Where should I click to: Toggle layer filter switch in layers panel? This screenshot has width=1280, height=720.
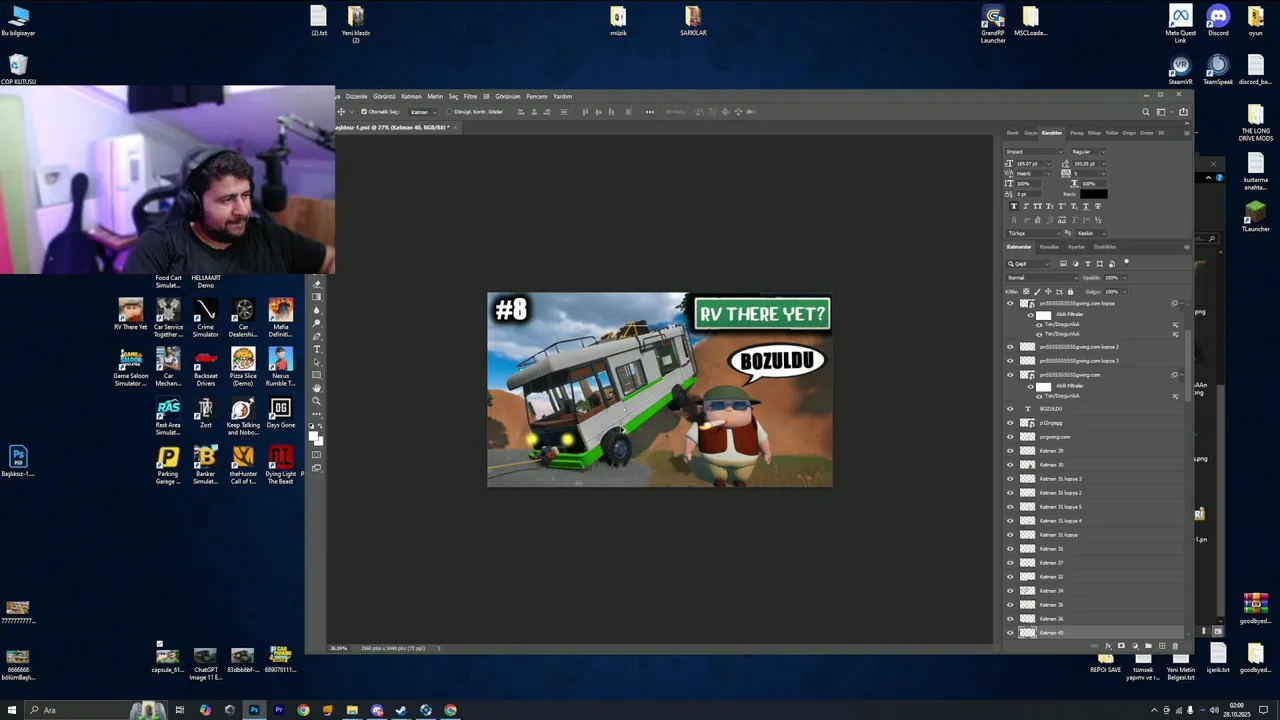[1126, 262]
